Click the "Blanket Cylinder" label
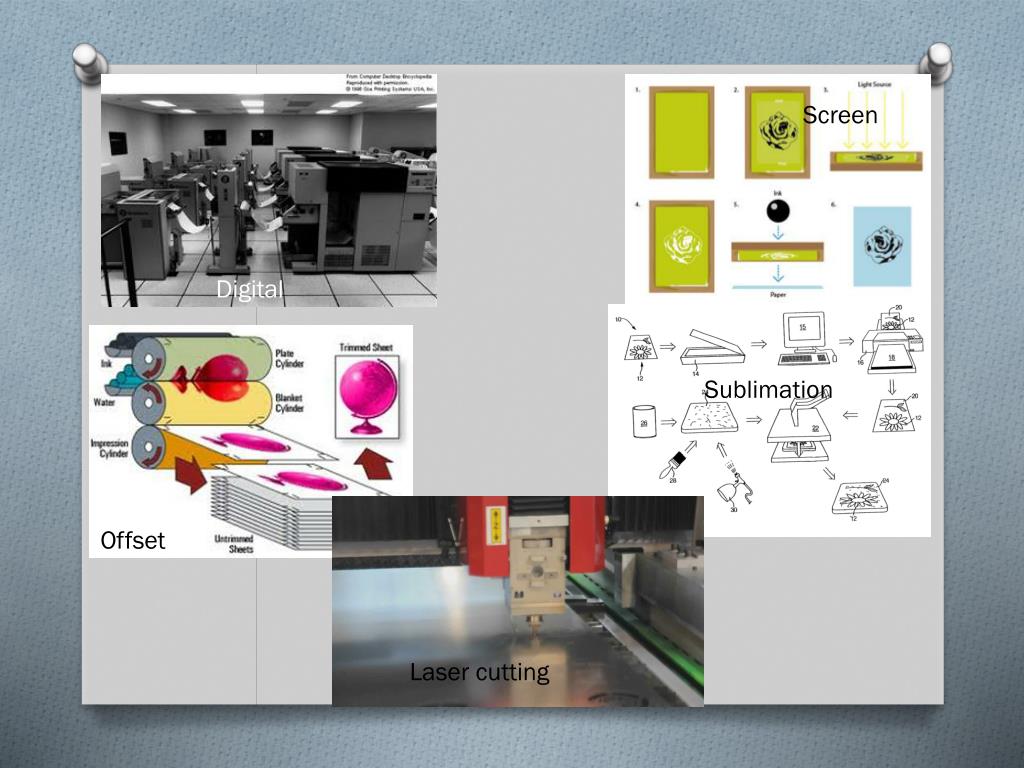This screenshot has width=1024, height=768. click(x=289, y=403)
